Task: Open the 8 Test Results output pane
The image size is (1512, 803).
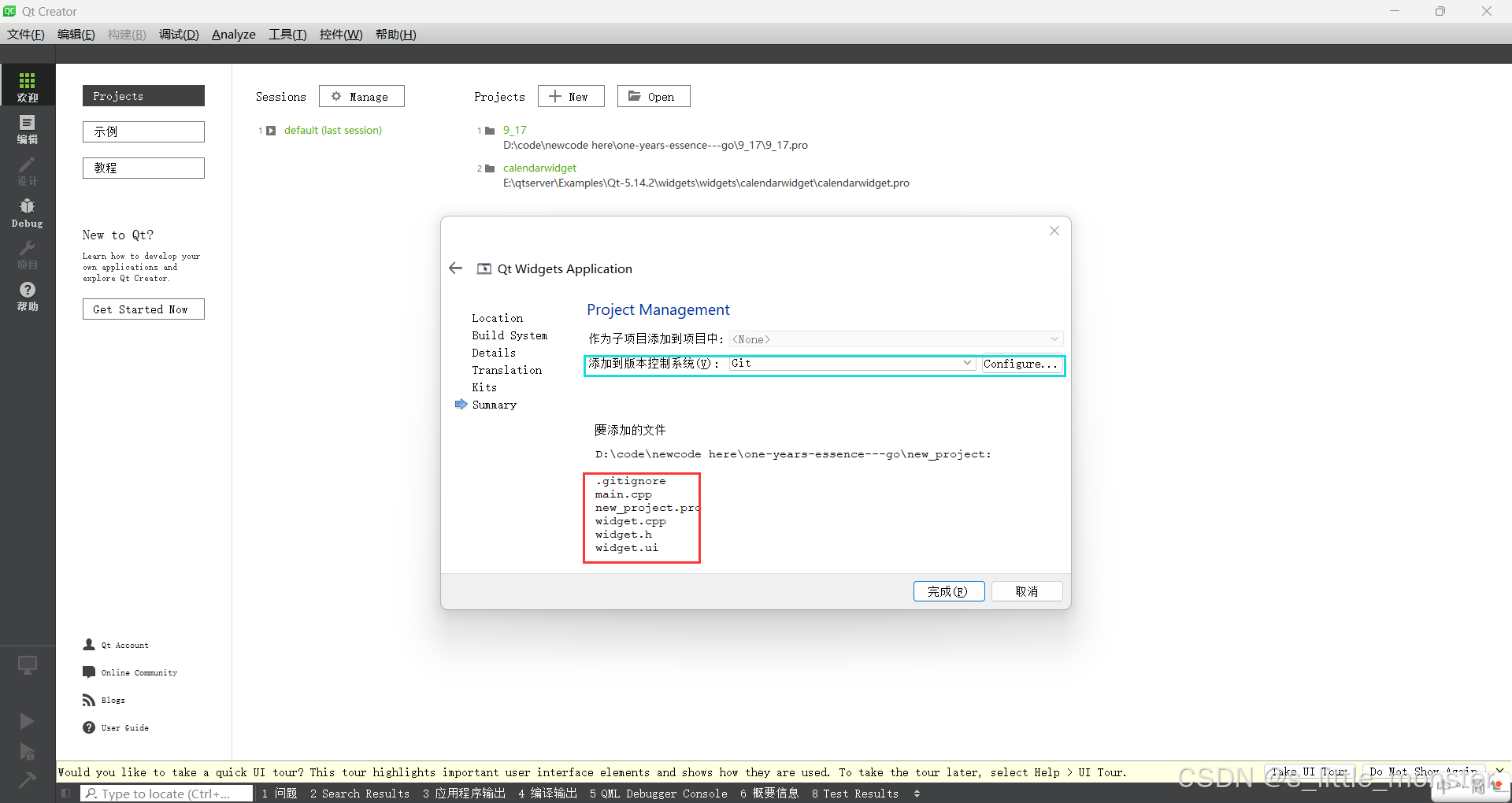Action: pyautogui.click(x=855, y=794)
